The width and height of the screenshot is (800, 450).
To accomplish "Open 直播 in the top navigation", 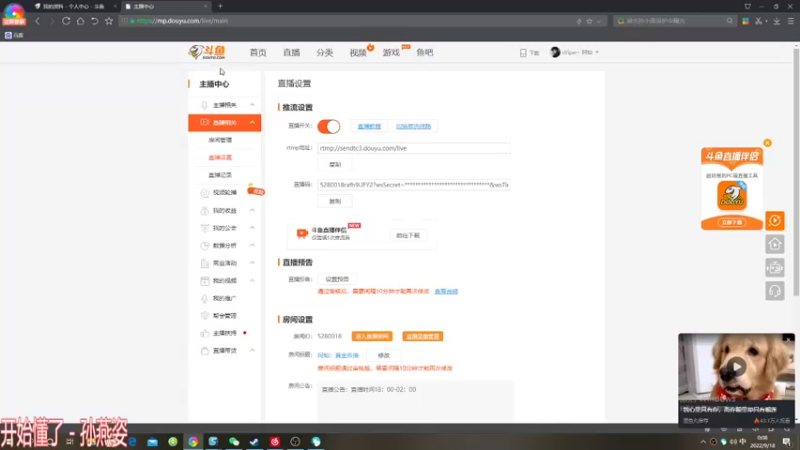I will tap(291, 53).
